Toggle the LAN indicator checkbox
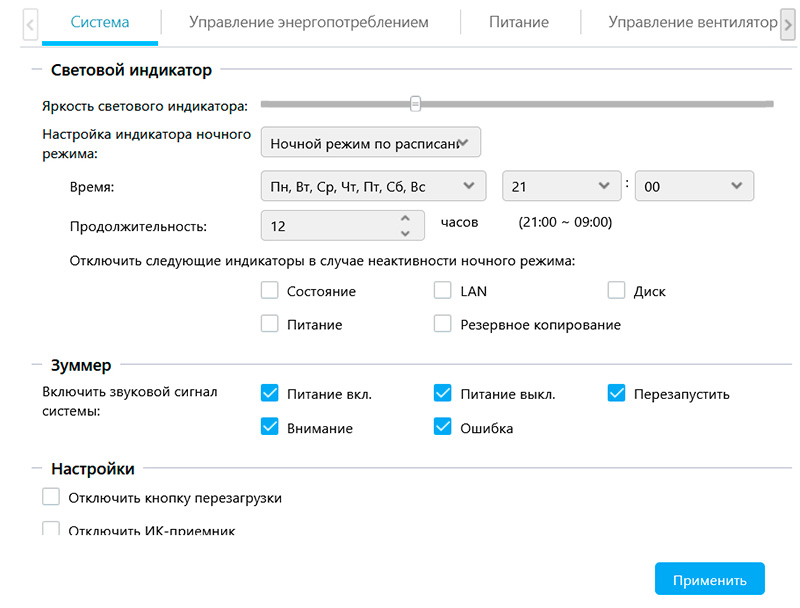Screen dimensions: 800x608 point(443,291)
